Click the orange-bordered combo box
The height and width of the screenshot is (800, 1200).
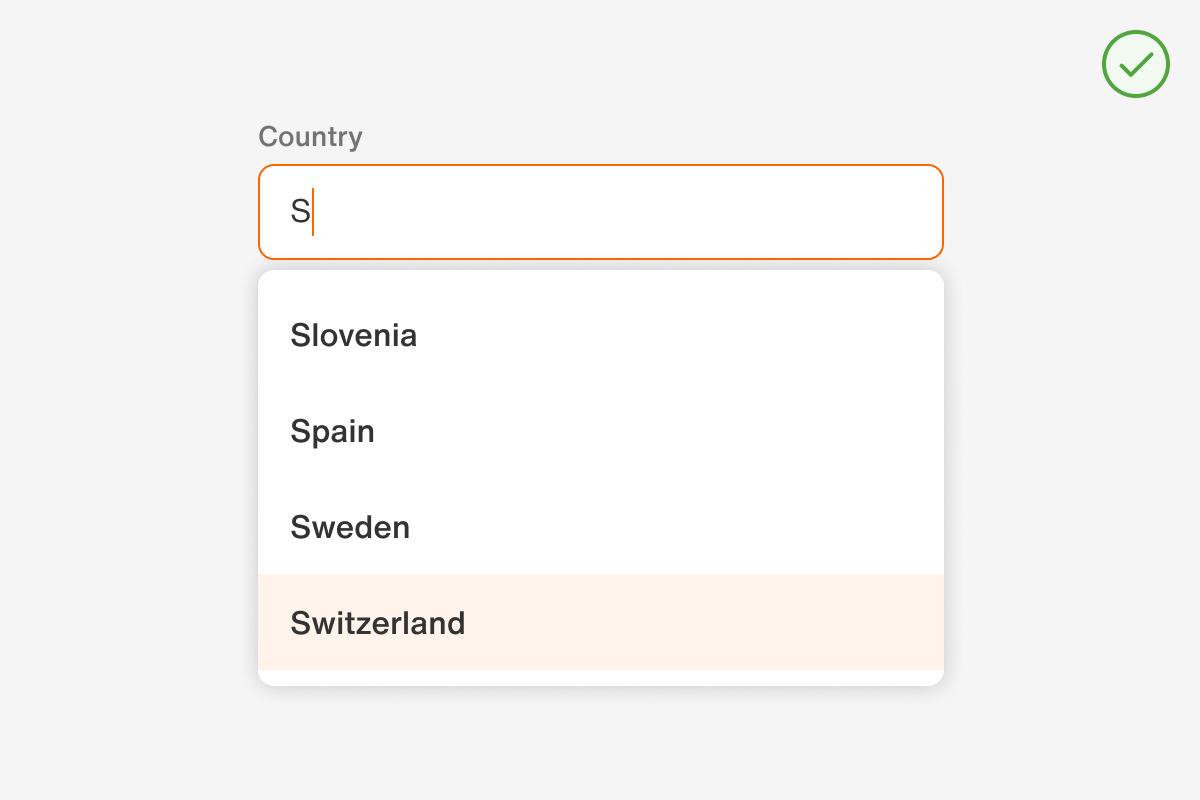(600, 211)
